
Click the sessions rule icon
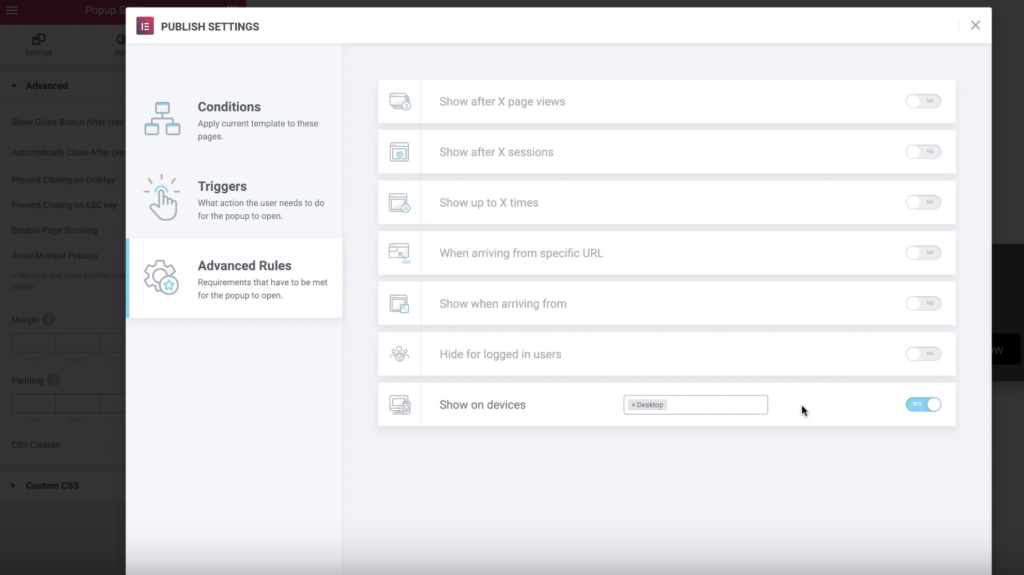point(399,152)
